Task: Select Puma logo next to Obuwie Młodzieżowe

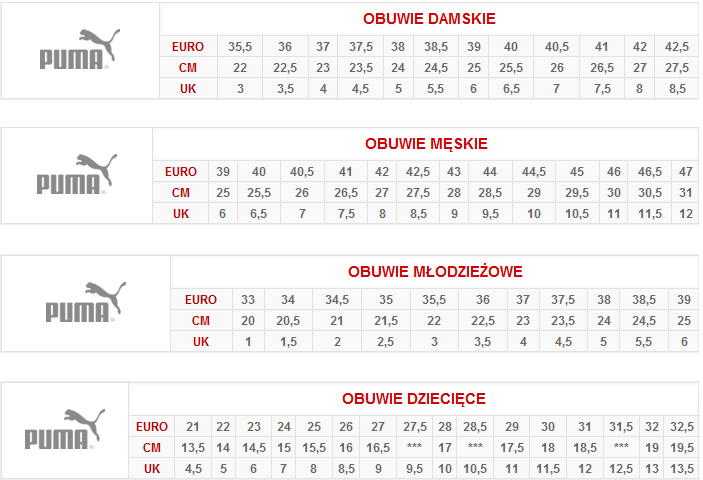Action: (x=85, y=302)
